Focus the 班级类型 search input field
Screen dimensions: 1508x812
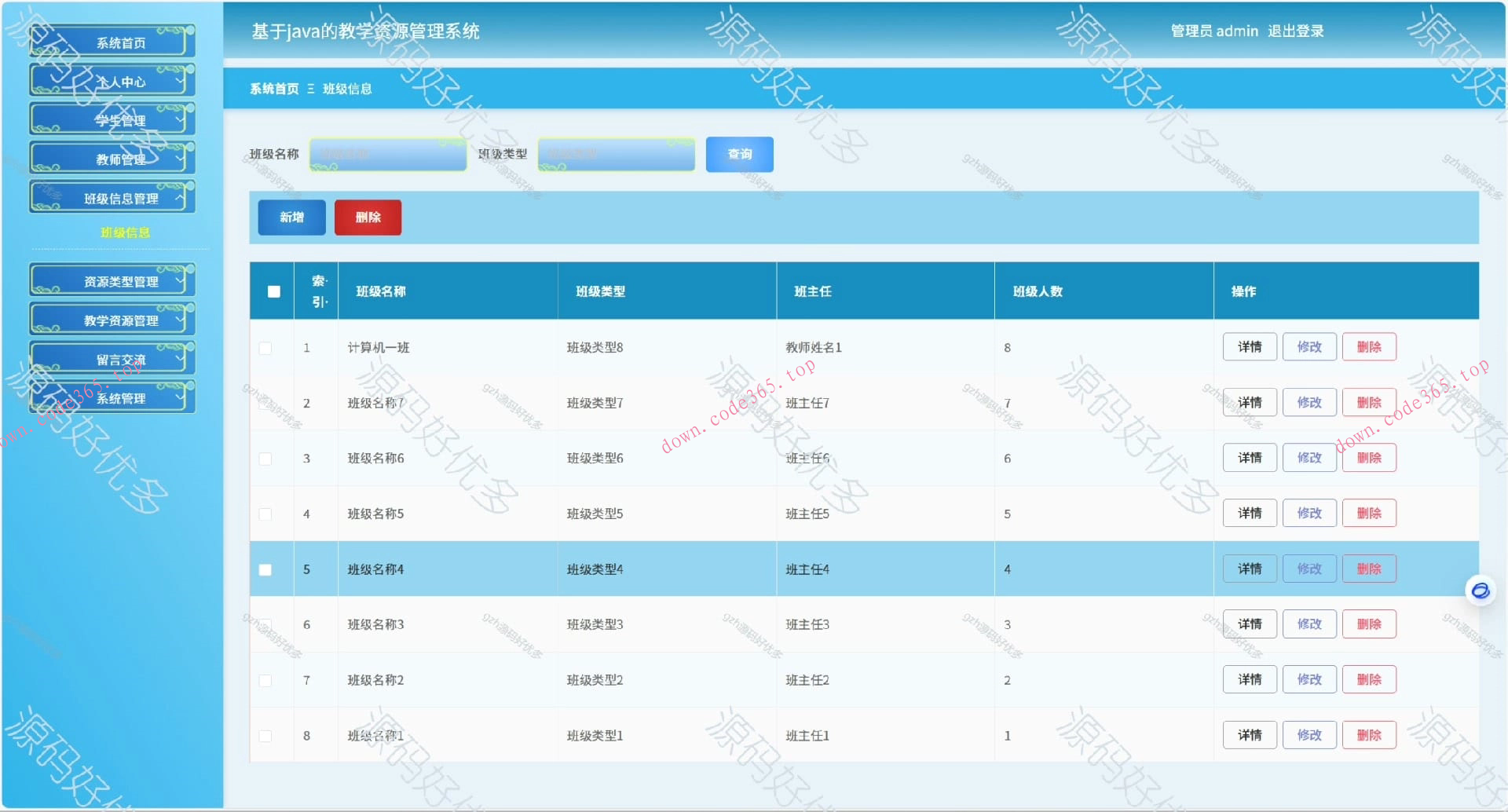coord(617,154)
